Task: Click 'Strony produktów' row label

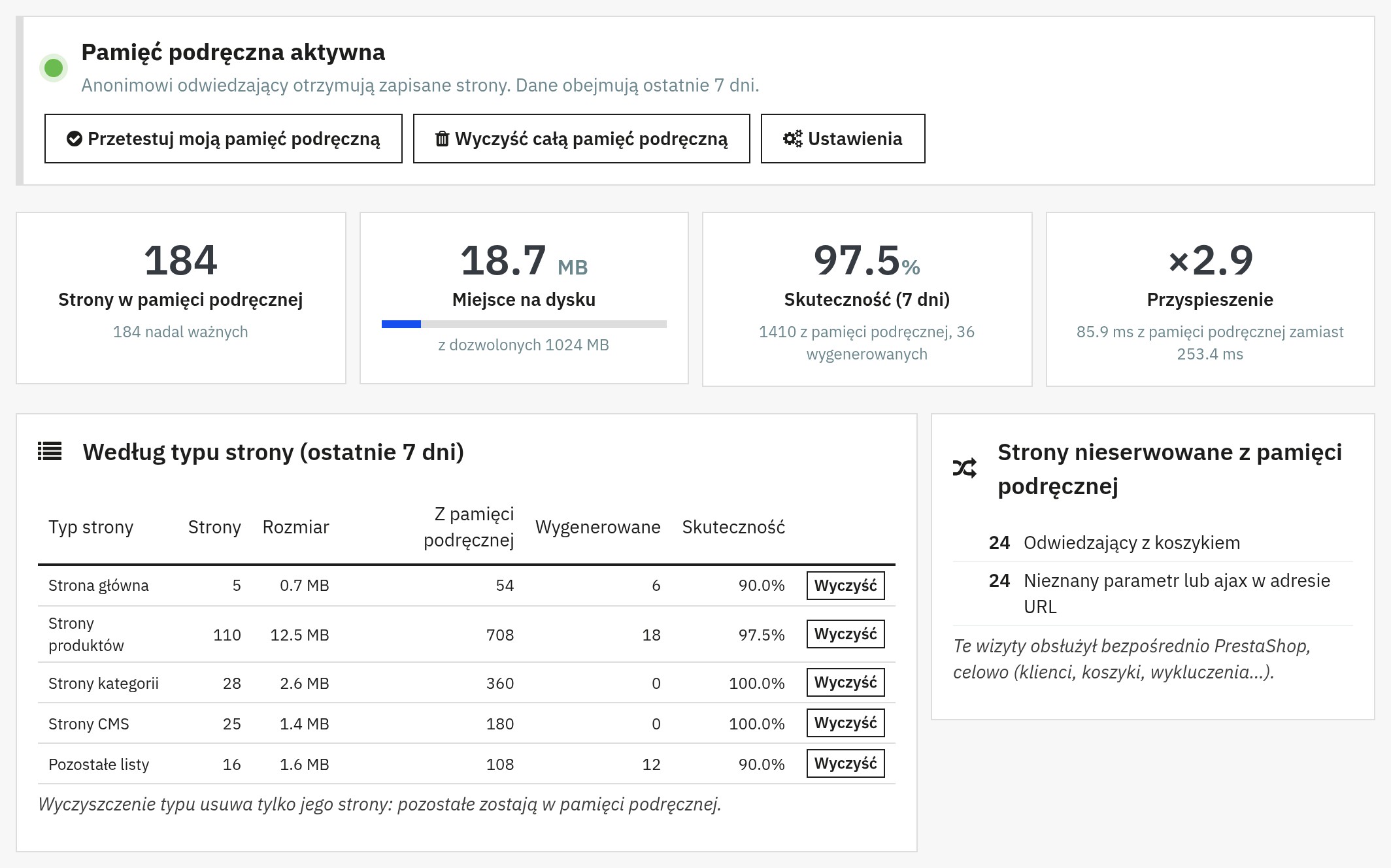Action: [x=86, y=634]
